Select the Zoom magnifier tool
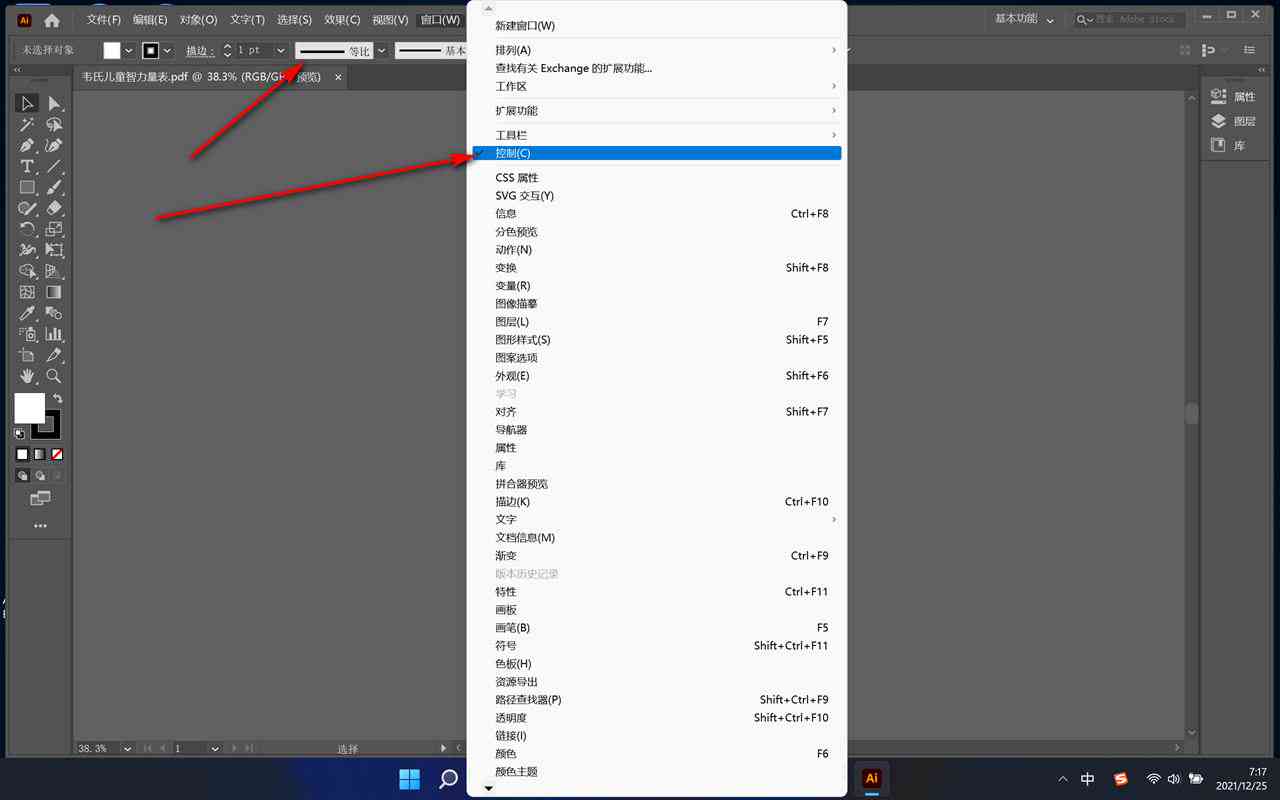The height and width of the screenshot is (800, 1280). point(54,377)
